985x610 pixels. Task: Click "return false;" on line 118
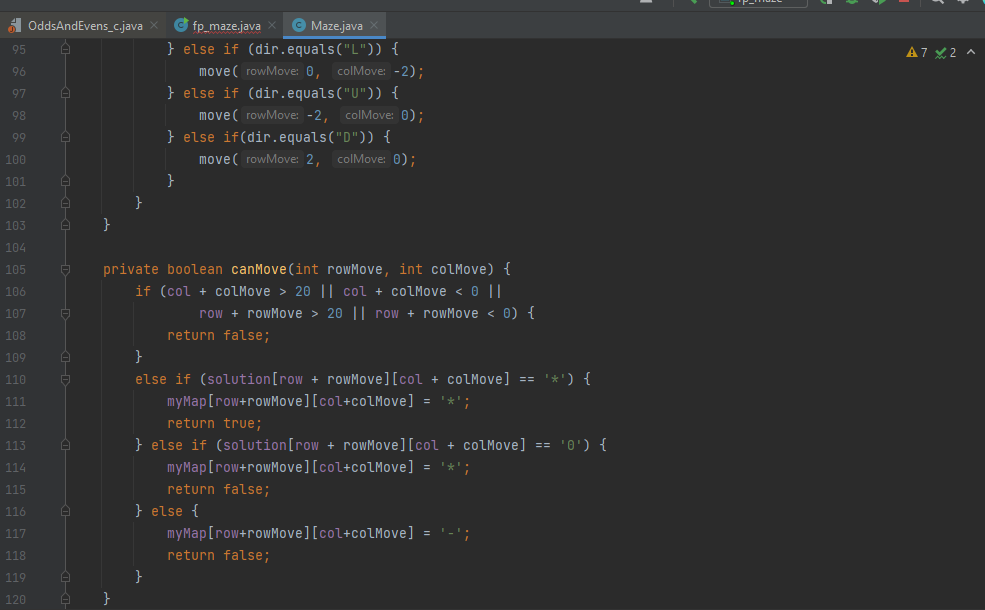point(219,555)
